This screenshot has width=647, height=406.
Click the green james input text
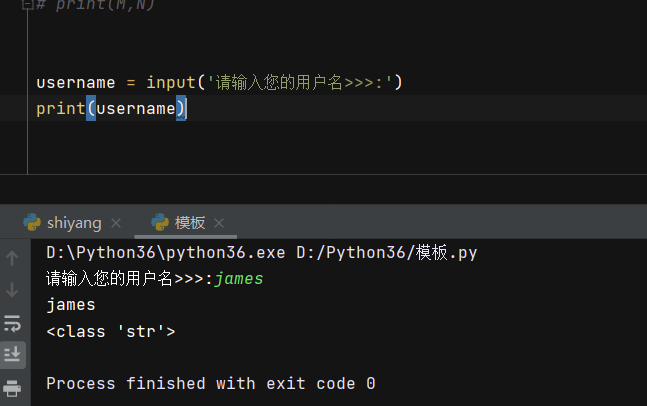tap(239, 279)
